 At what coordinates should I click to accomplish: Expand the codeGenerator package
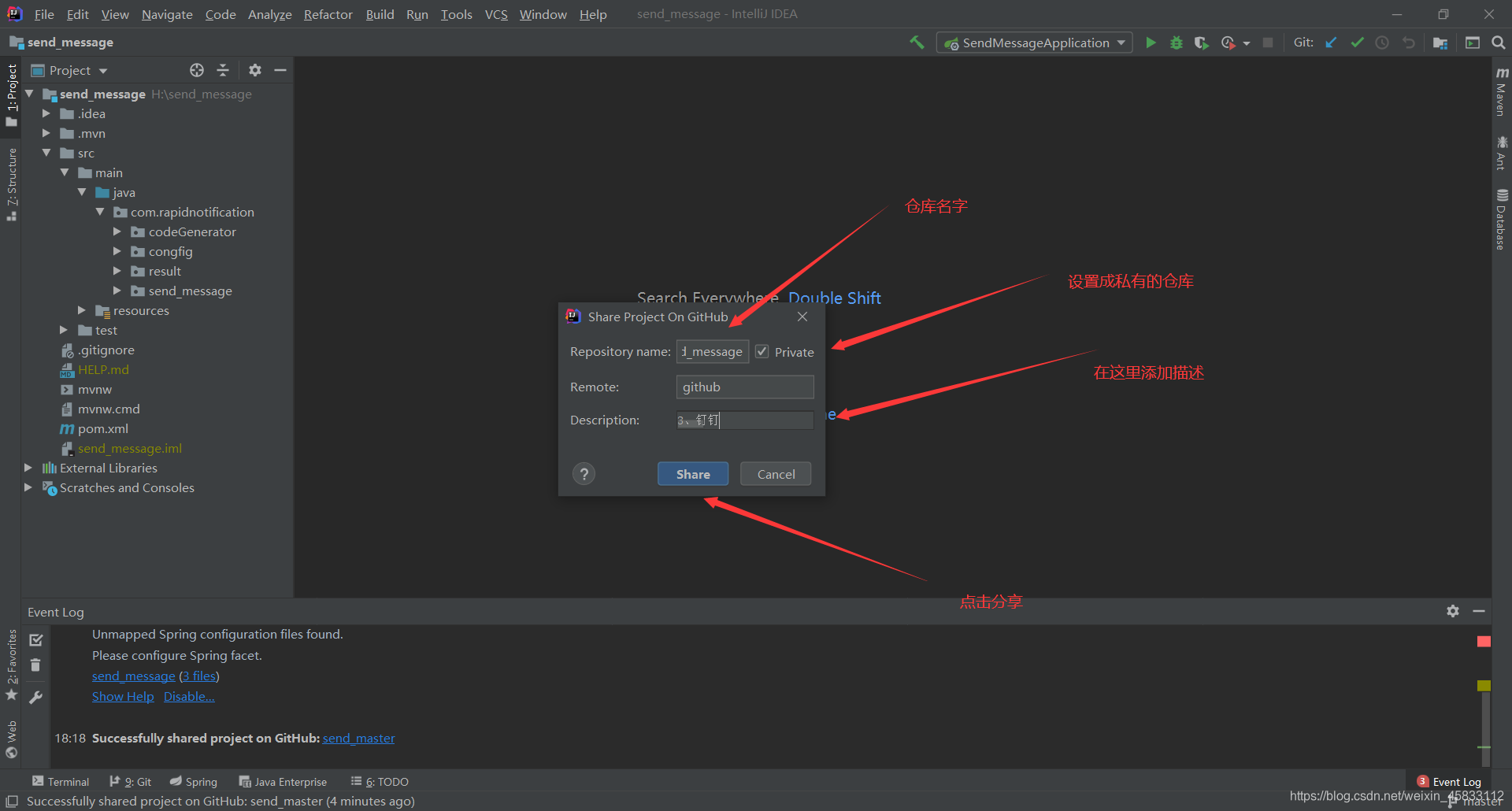click(x=117, y=231)
